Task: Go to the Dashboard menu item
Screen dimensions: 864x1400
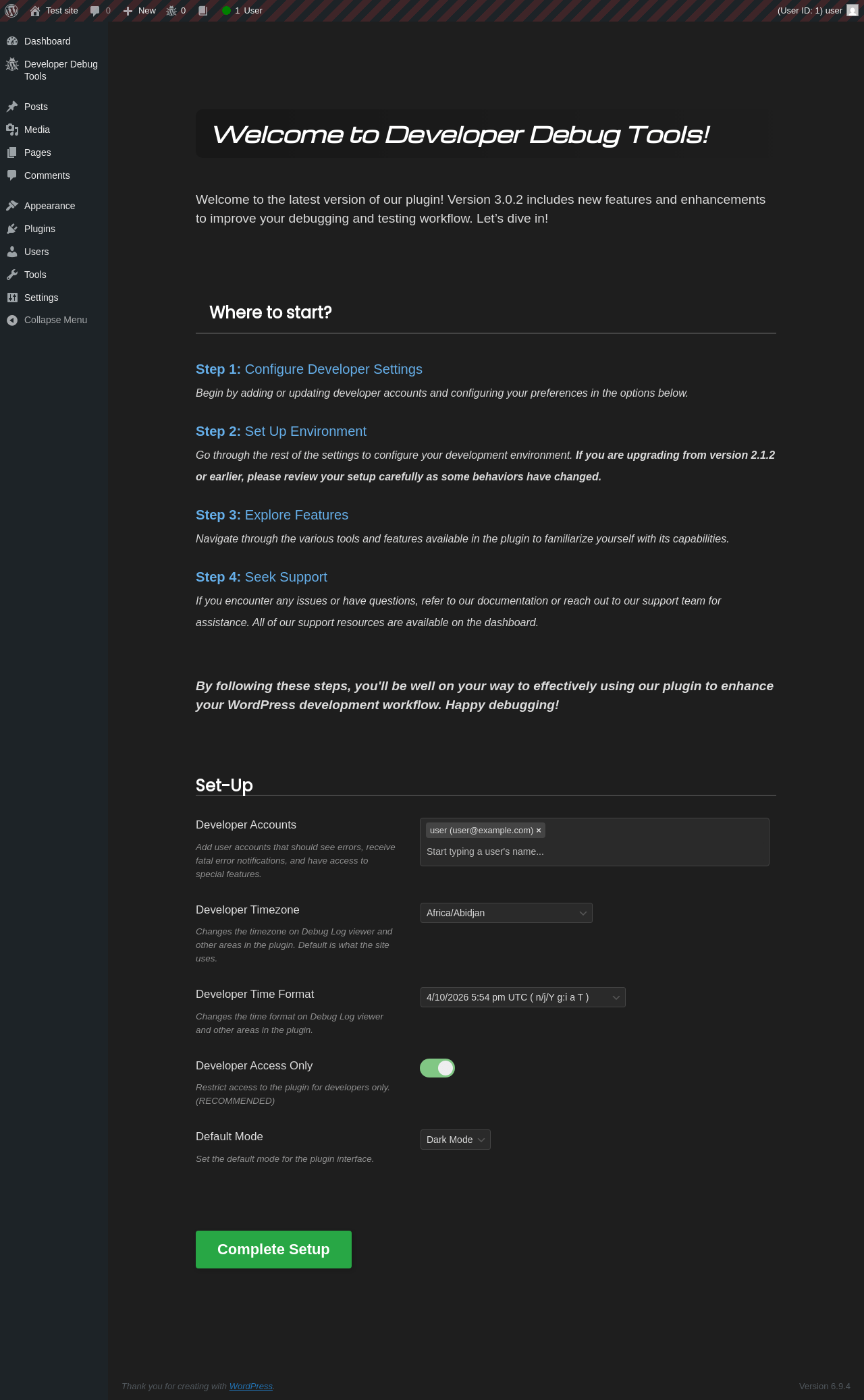Action: 47,41
